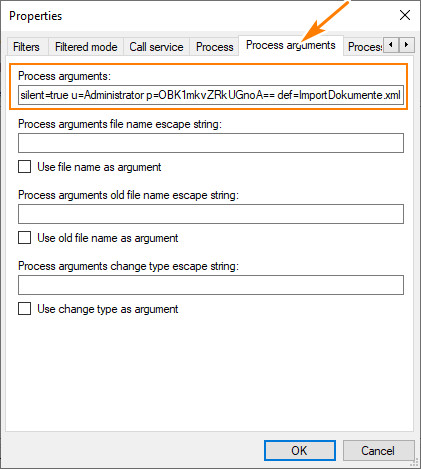Screen dimensions: 421x469
Task: Open the partially hidden tab after Process arguments
Action: point(364,47)
